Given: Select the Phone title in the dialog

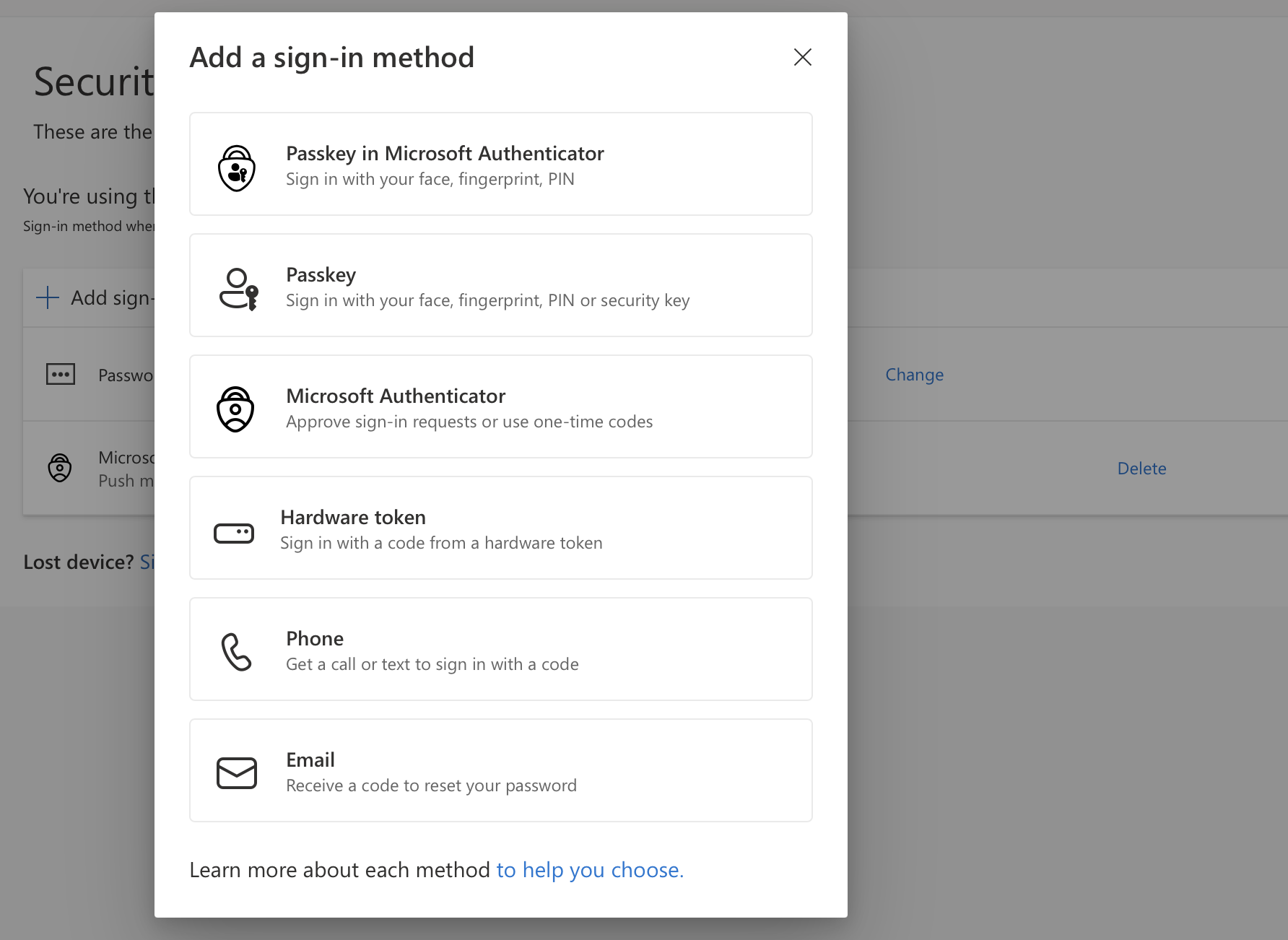Looking at the screenshot, I should pyautogui.click(x=315, y=638).
